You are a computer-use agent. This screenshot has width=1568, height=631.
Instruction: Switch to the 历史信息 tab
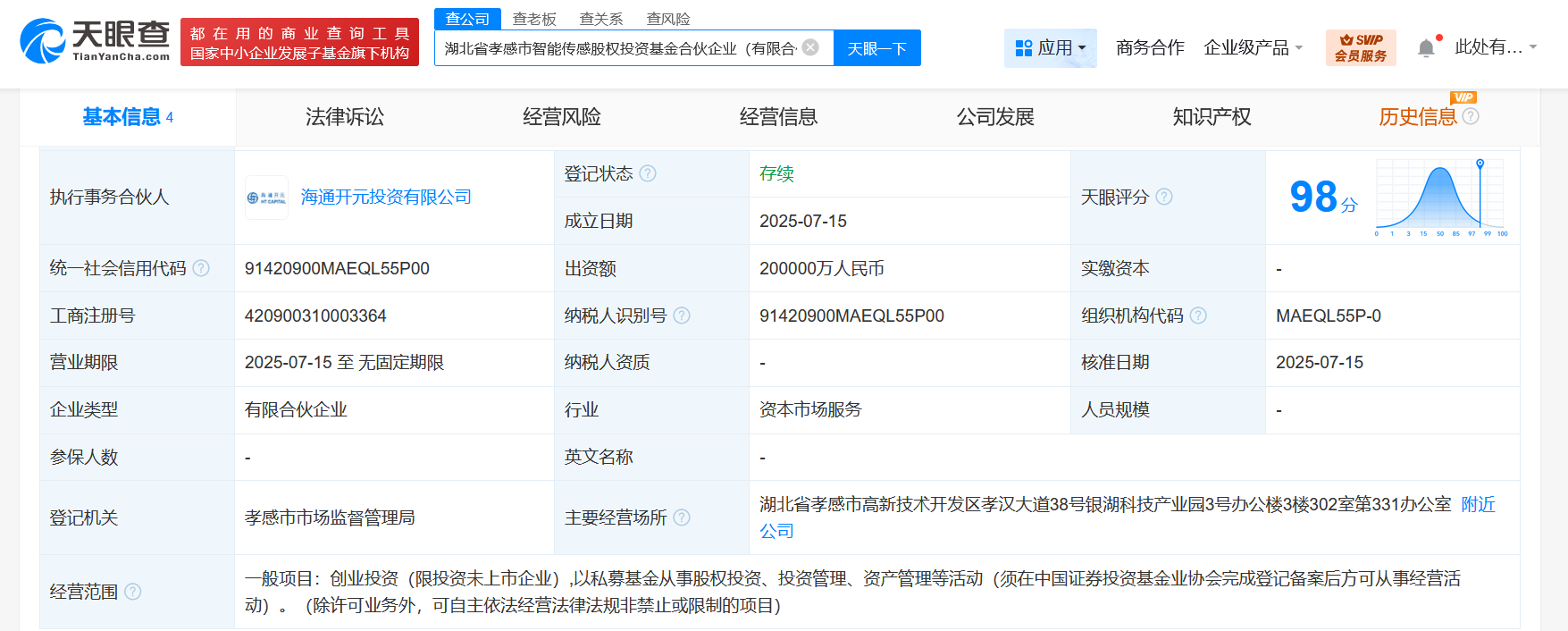click(x=1418, y=117)
